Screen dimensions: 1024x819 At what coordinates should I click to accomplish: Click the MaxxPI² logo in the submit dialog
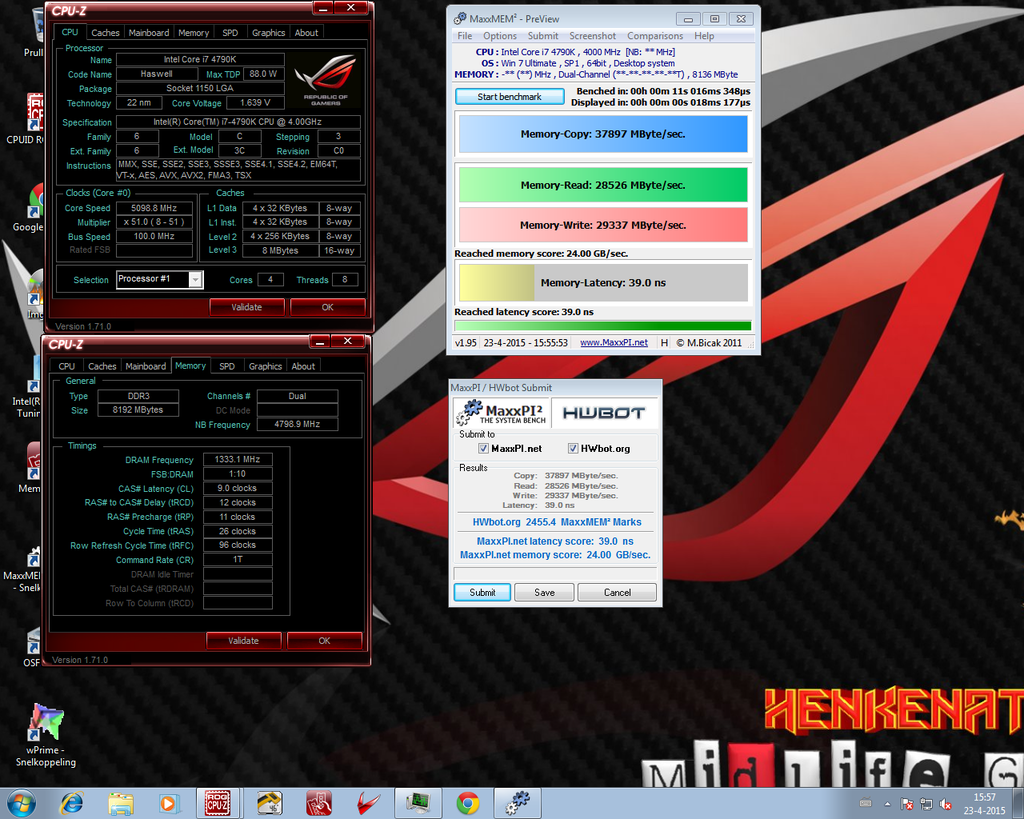click(501, 413)
